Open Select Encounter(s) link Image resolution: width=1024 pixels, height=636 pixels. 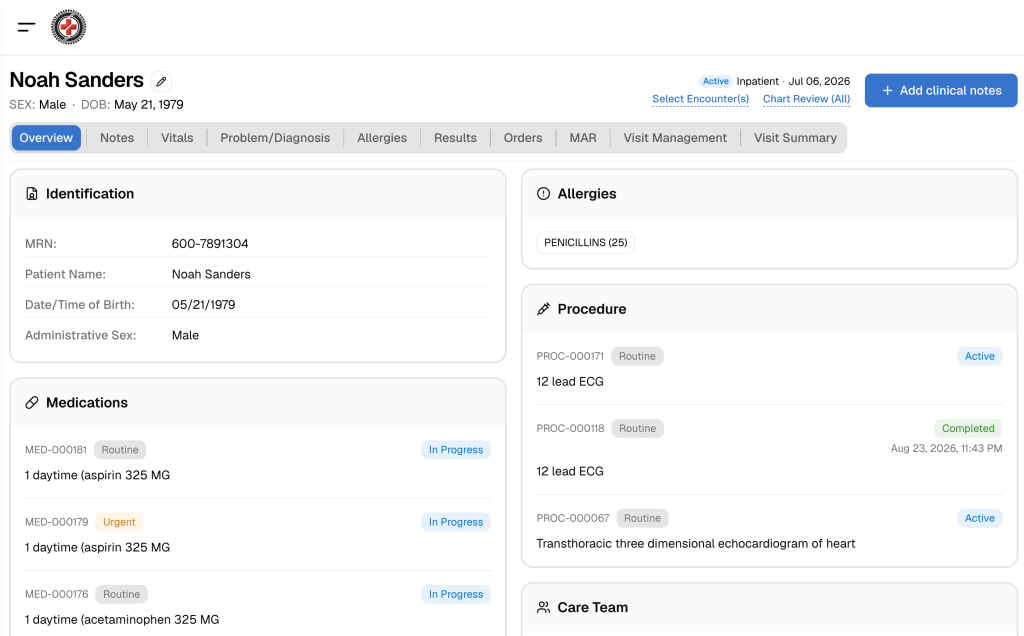pyautogui.click(x=701, y=99)
